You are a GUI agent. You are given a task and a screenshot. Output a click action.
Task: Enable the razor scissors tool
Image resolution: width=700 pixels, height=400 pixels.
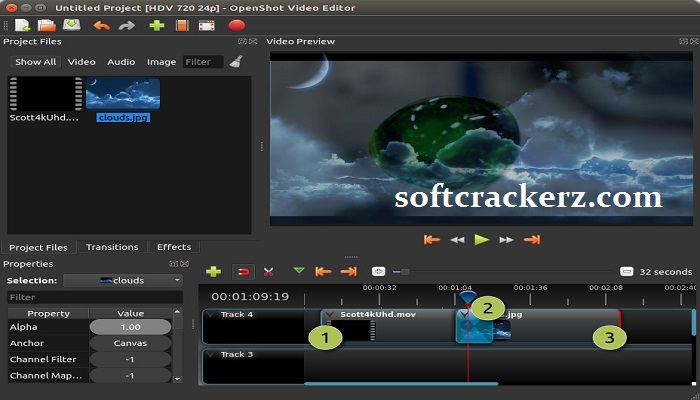tap(268, 271)
